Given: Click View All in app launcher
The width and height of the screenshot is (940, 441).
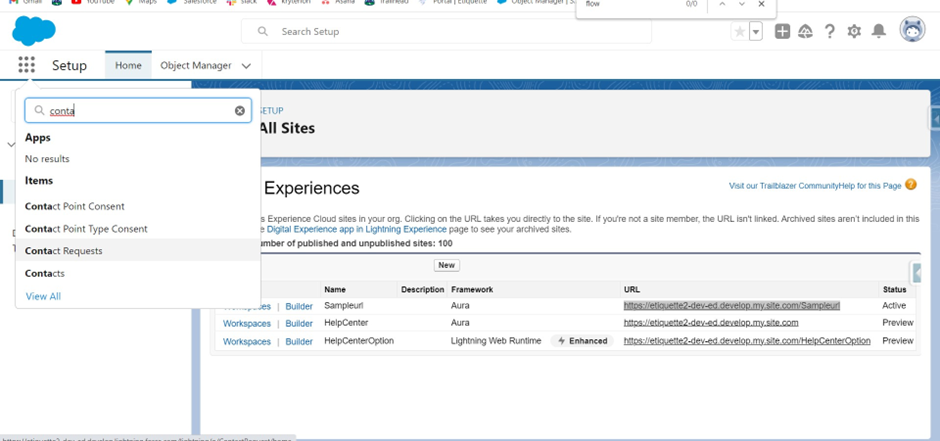Looking at the screenshot, I should click(43, 296).
